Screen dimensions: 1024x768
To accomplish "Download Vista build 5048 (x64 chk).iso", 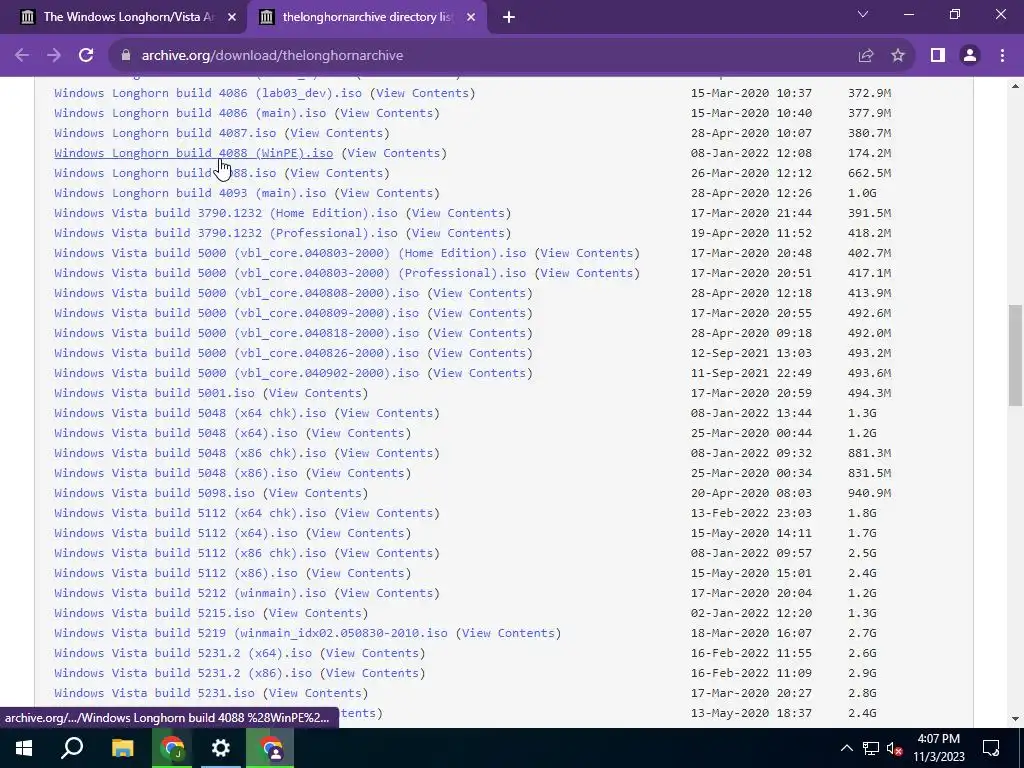I will [x=190, y=413].
